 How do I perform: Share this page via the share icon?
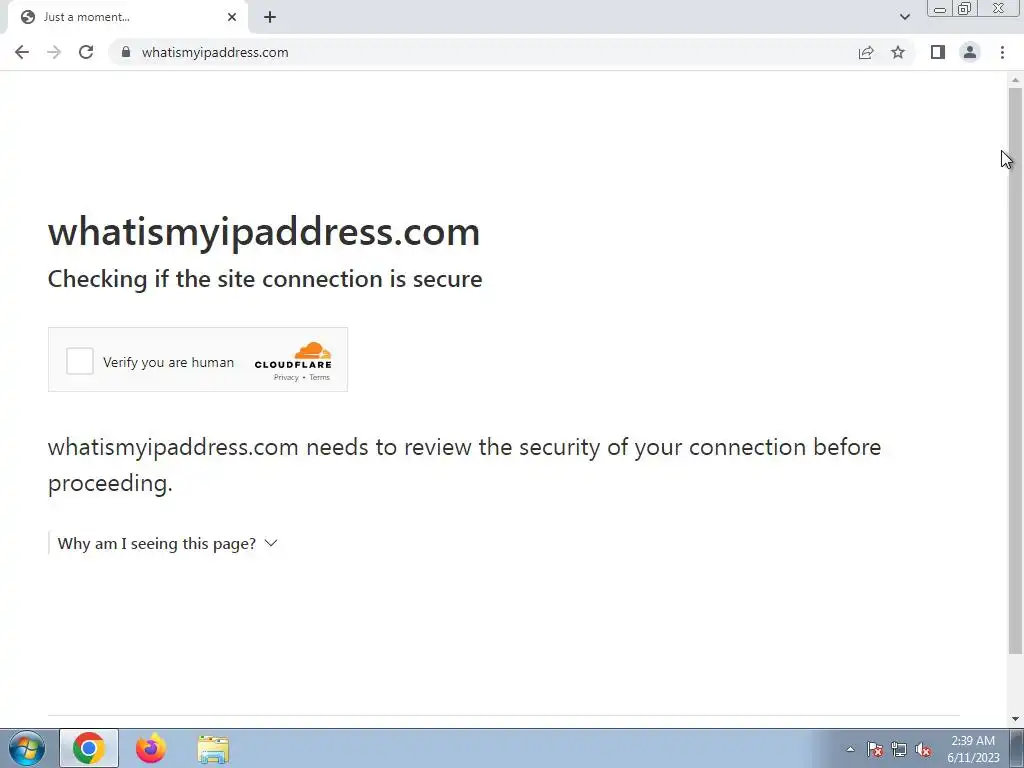pos(866,52)
